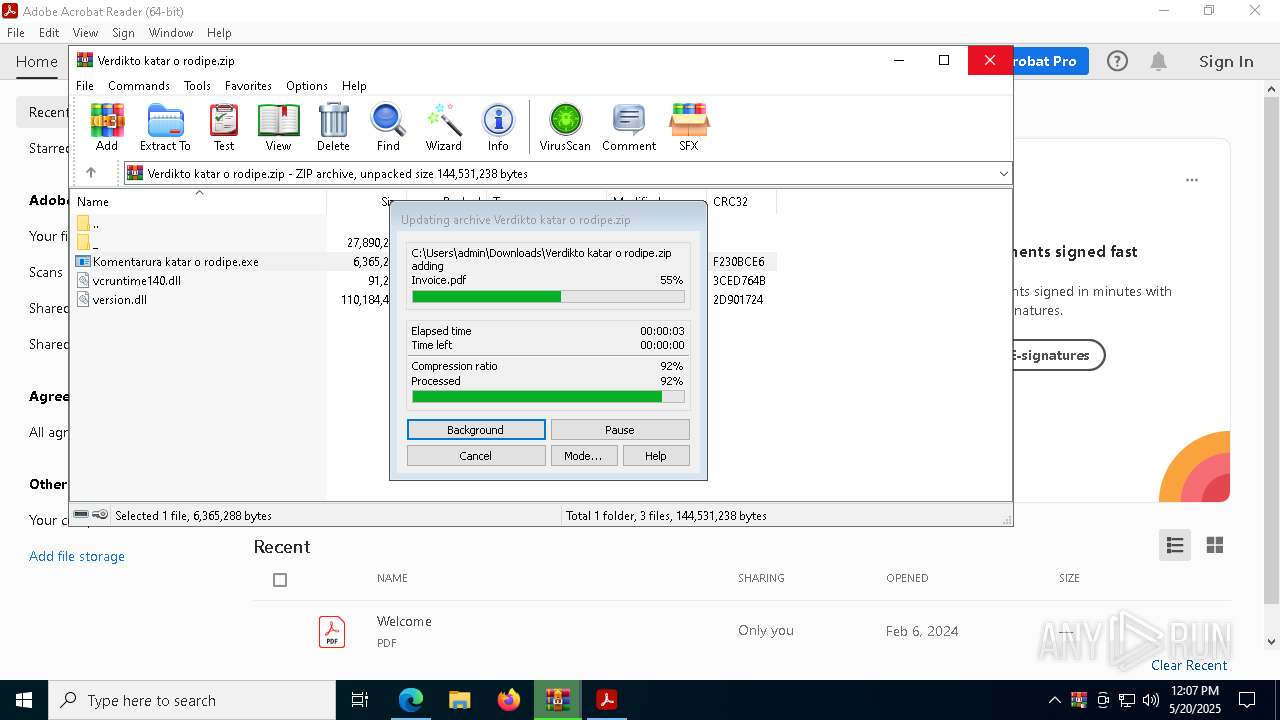1280x720 pixels.
Task: Start VirusScan on the archive
Action: point(565,127)
